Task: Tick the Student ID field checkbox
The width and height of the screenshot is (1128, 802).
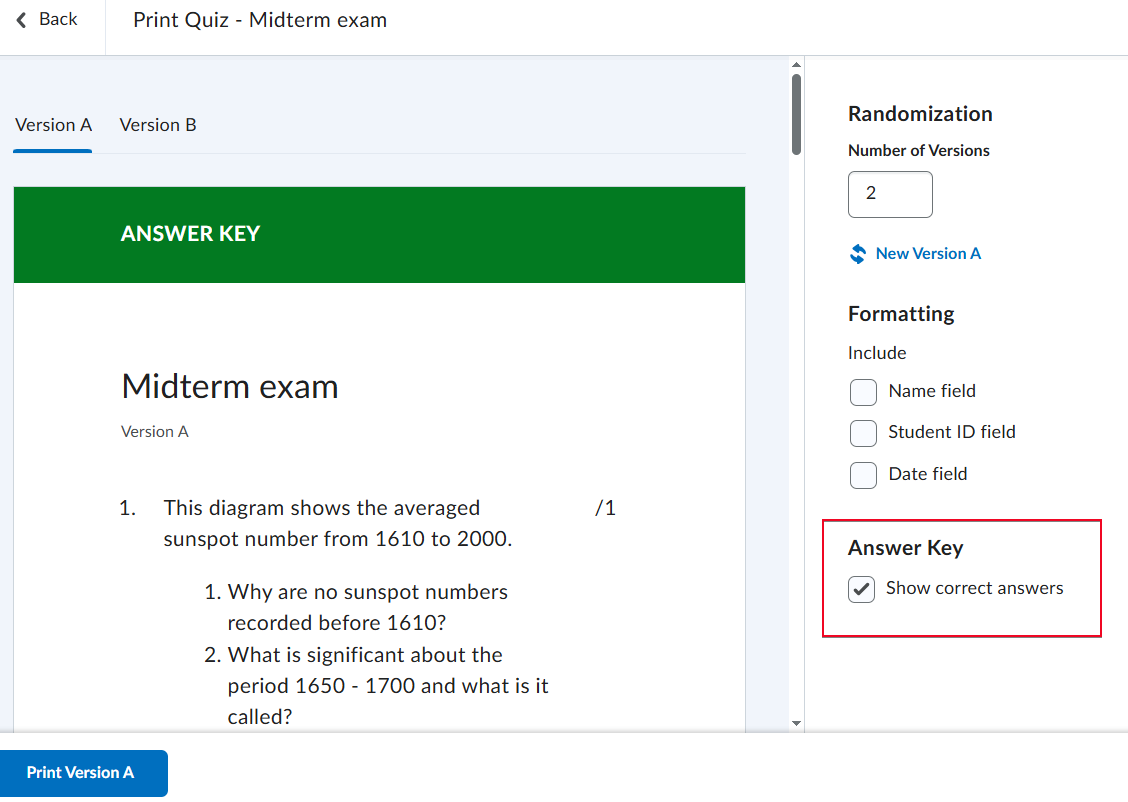Action: 863,433
